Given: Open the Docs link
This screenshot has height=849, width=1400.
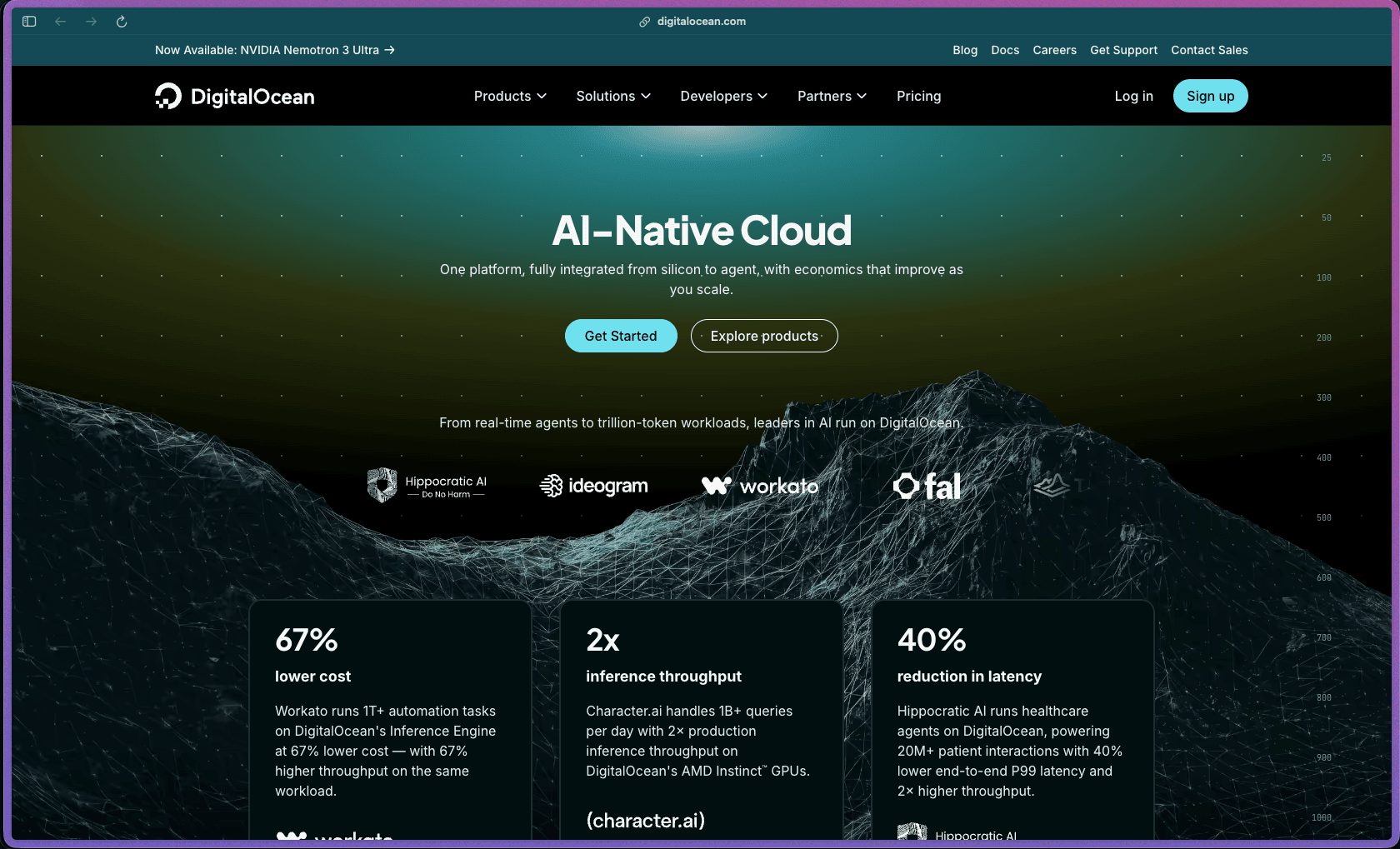Looking at the screenshot, I should coord(1005,50).
